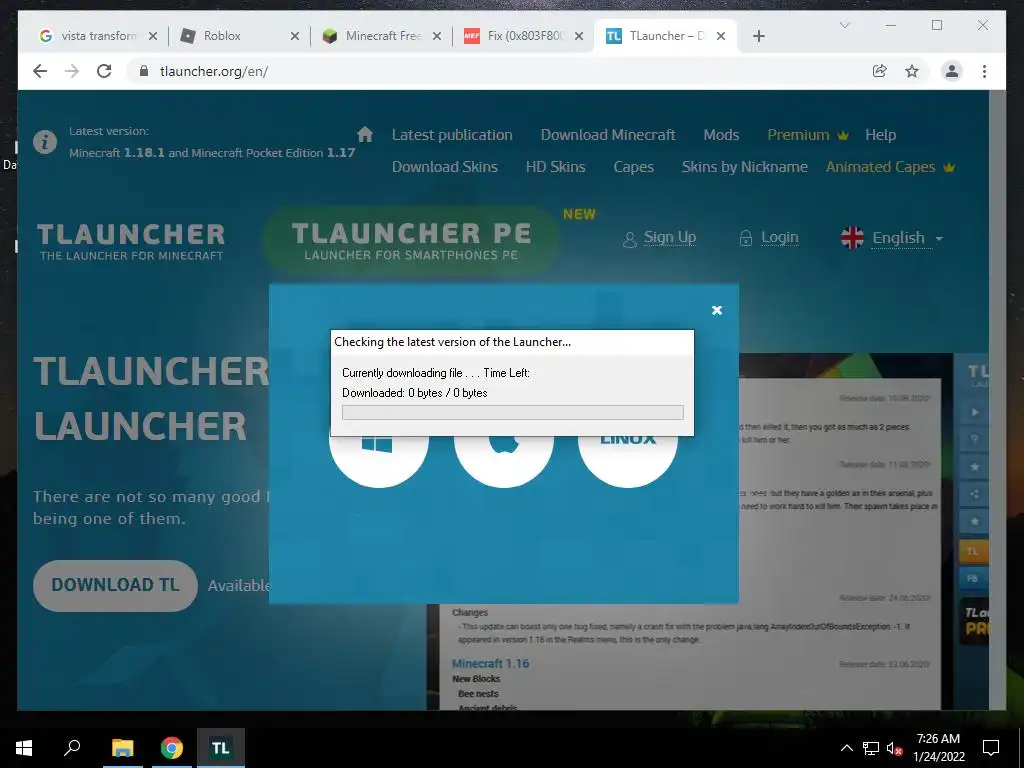Click the launcher download progress bar
This screenshot has height=768, width=1024.
click(513, 412)
